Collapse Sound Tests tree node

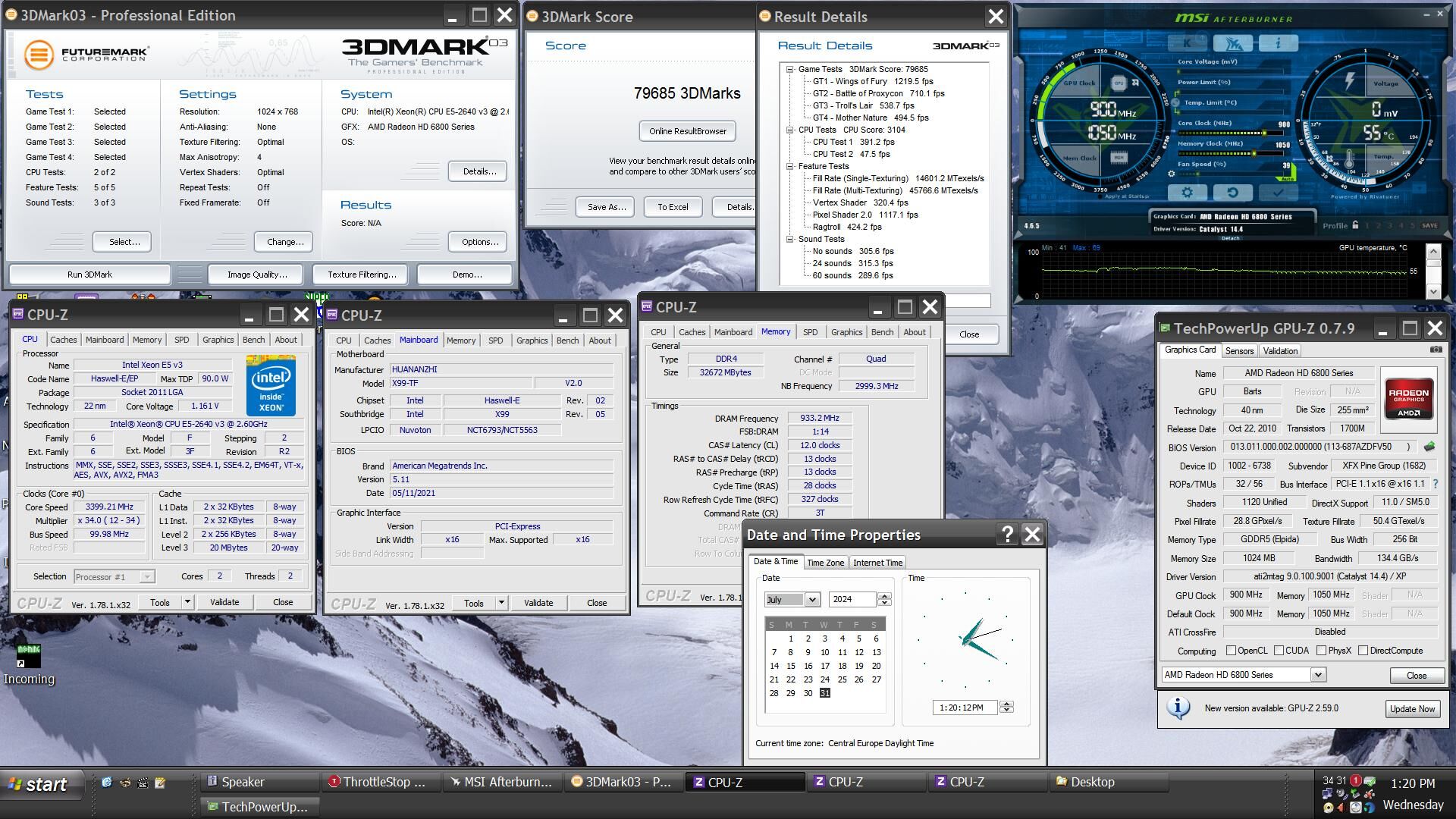click(x=789, y=239)
